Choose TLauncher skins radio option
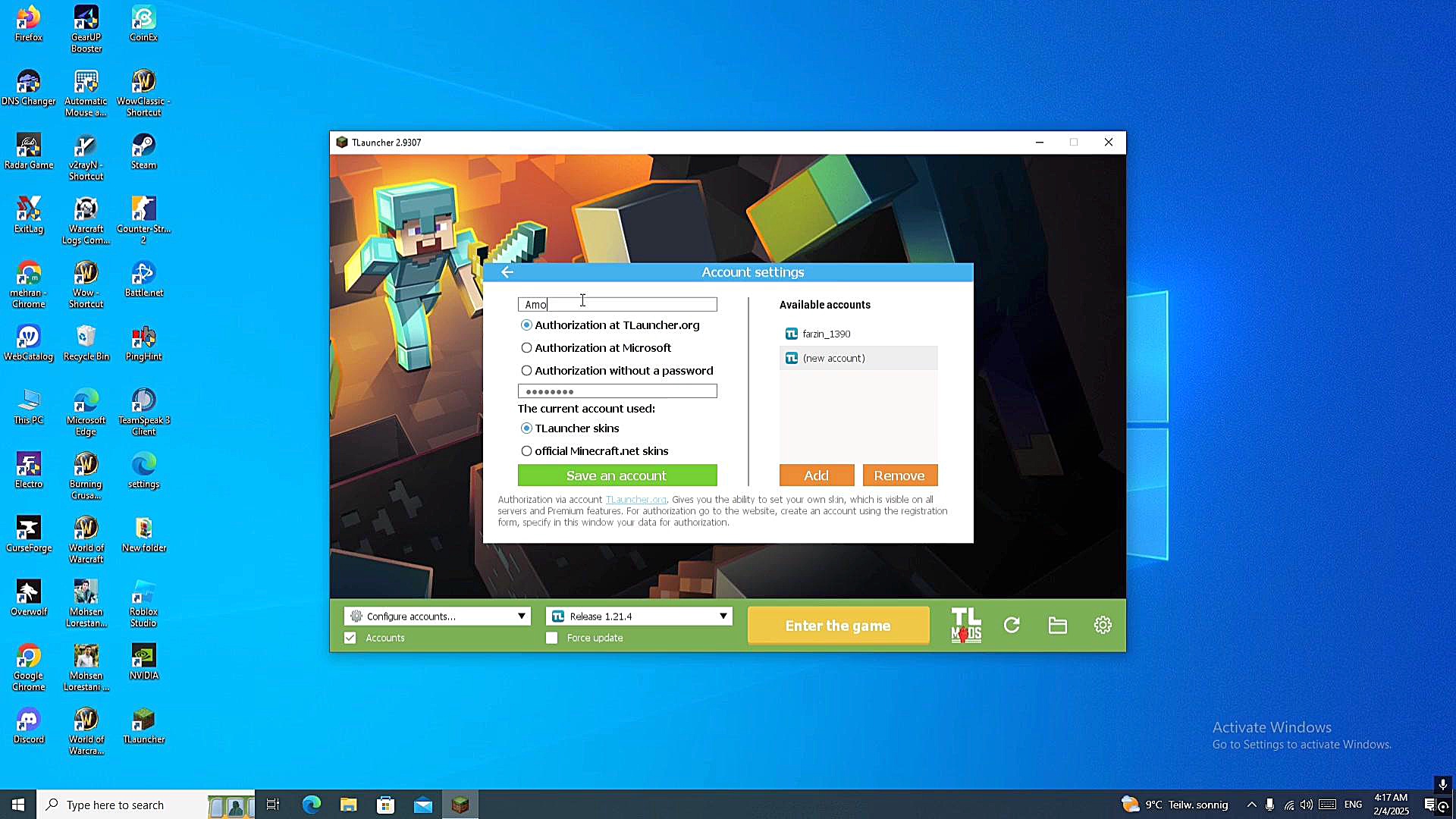Viewport: 1456px width, 819px height. (570, 428)
